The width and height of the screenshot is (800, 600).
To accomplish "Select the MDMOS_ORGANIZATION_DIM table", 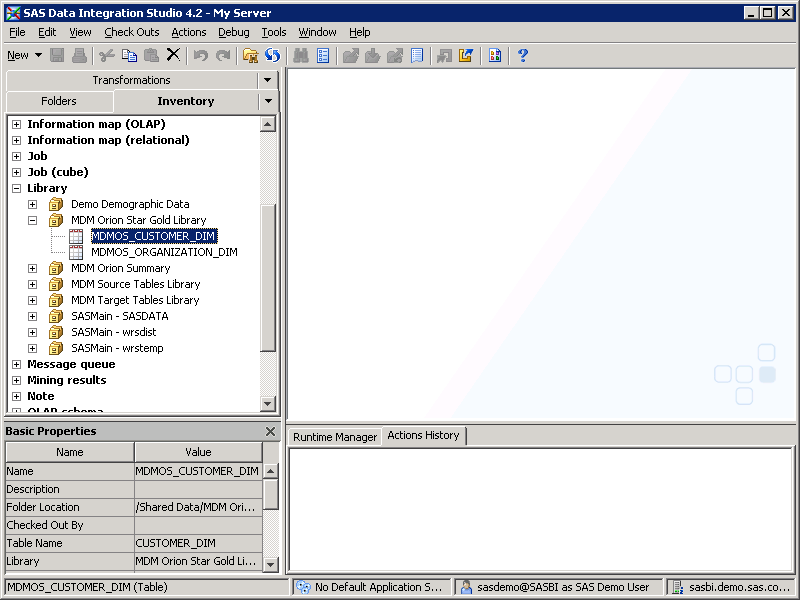I will (163, 251).
